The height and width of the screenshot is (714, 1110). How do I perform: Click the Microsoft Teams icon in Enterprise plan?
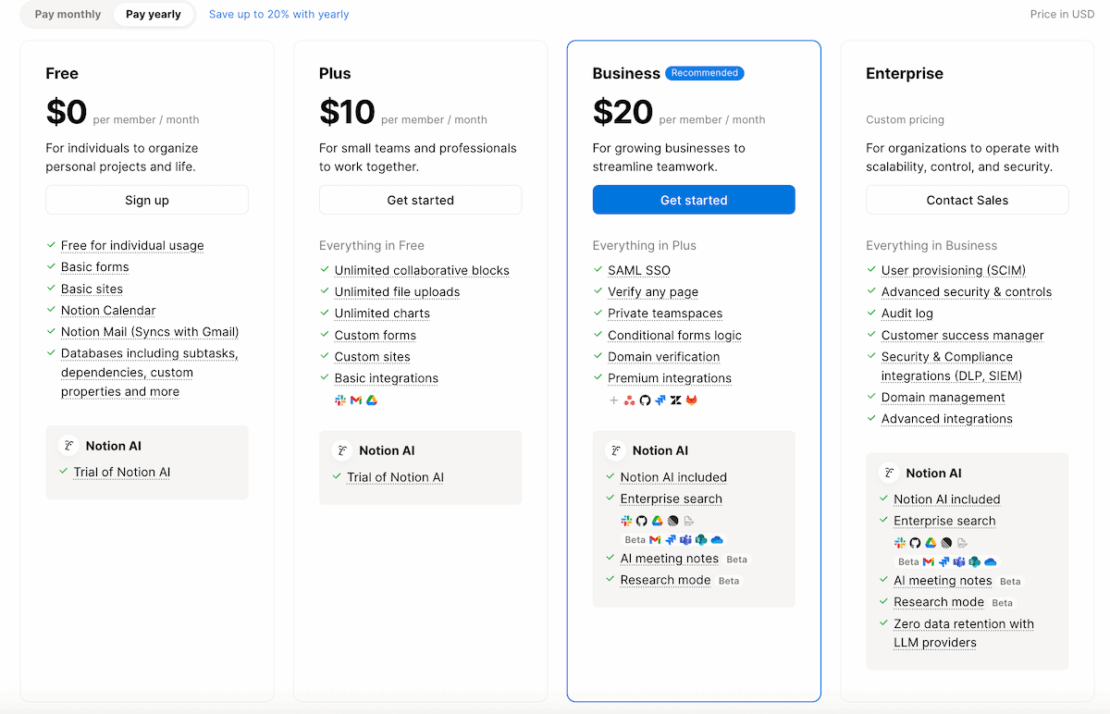960,561
